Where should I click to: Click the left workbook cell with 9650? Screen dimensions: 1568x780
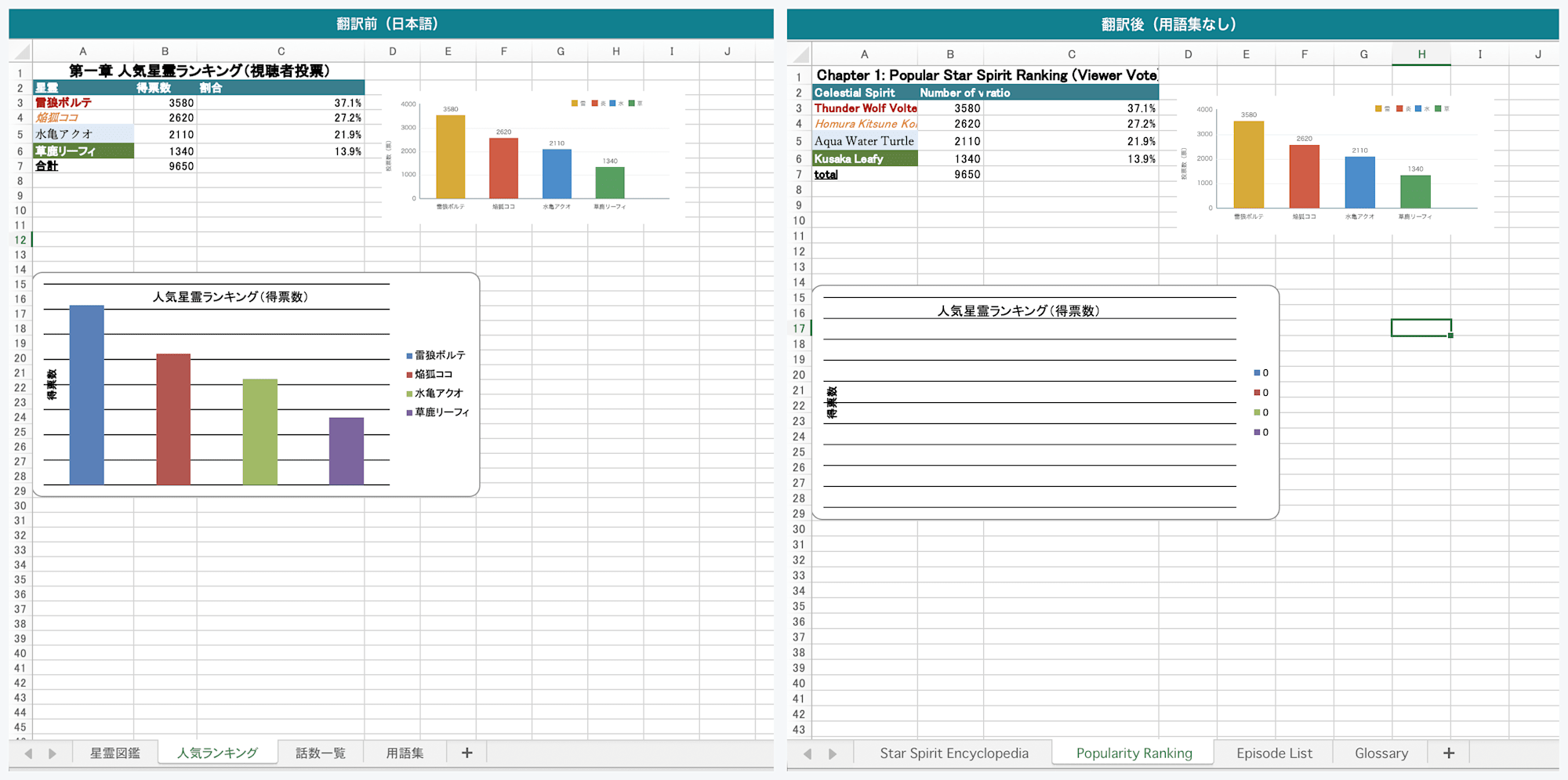165,165
